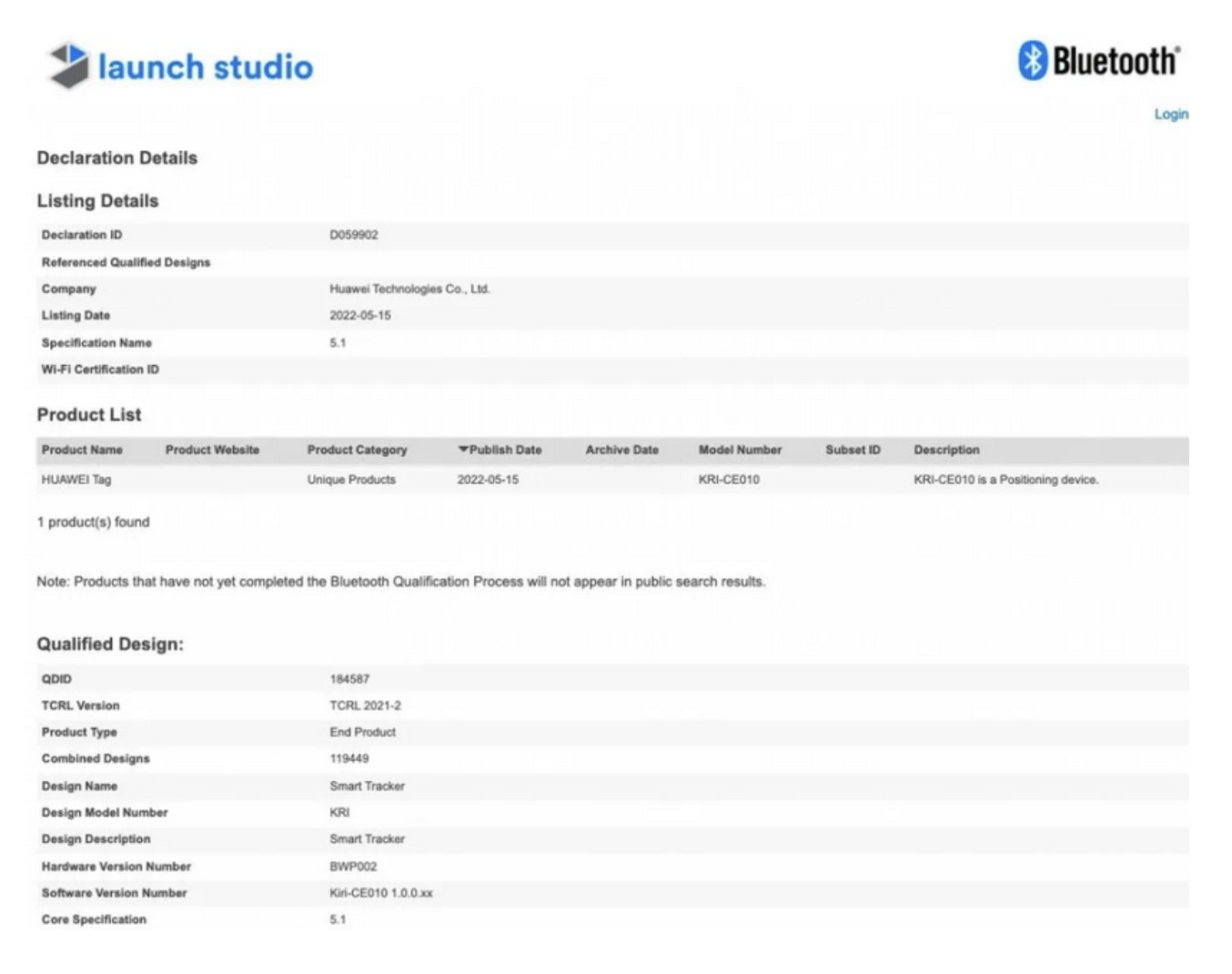This screenshot has width=1232, height=974.
Task: Click the End Product value
Action: tap(362, 732)
